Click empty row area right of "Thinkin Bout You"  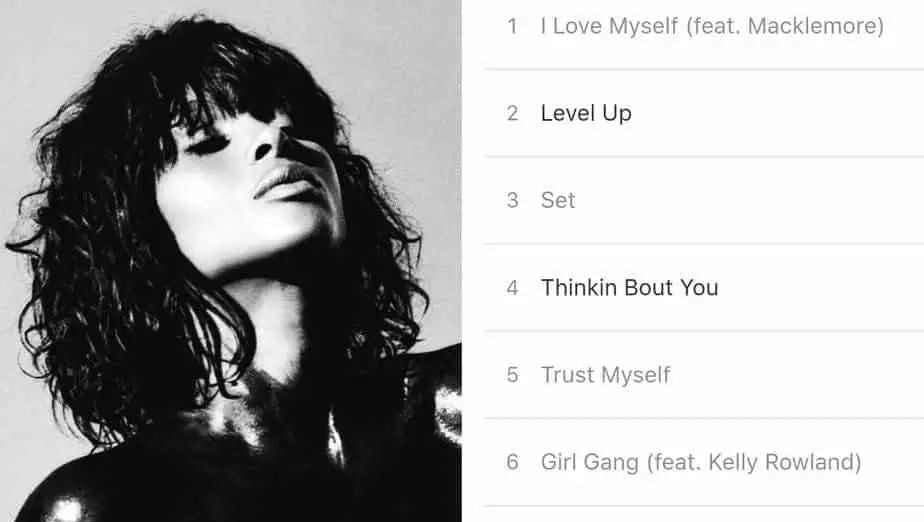click(821, 288)
